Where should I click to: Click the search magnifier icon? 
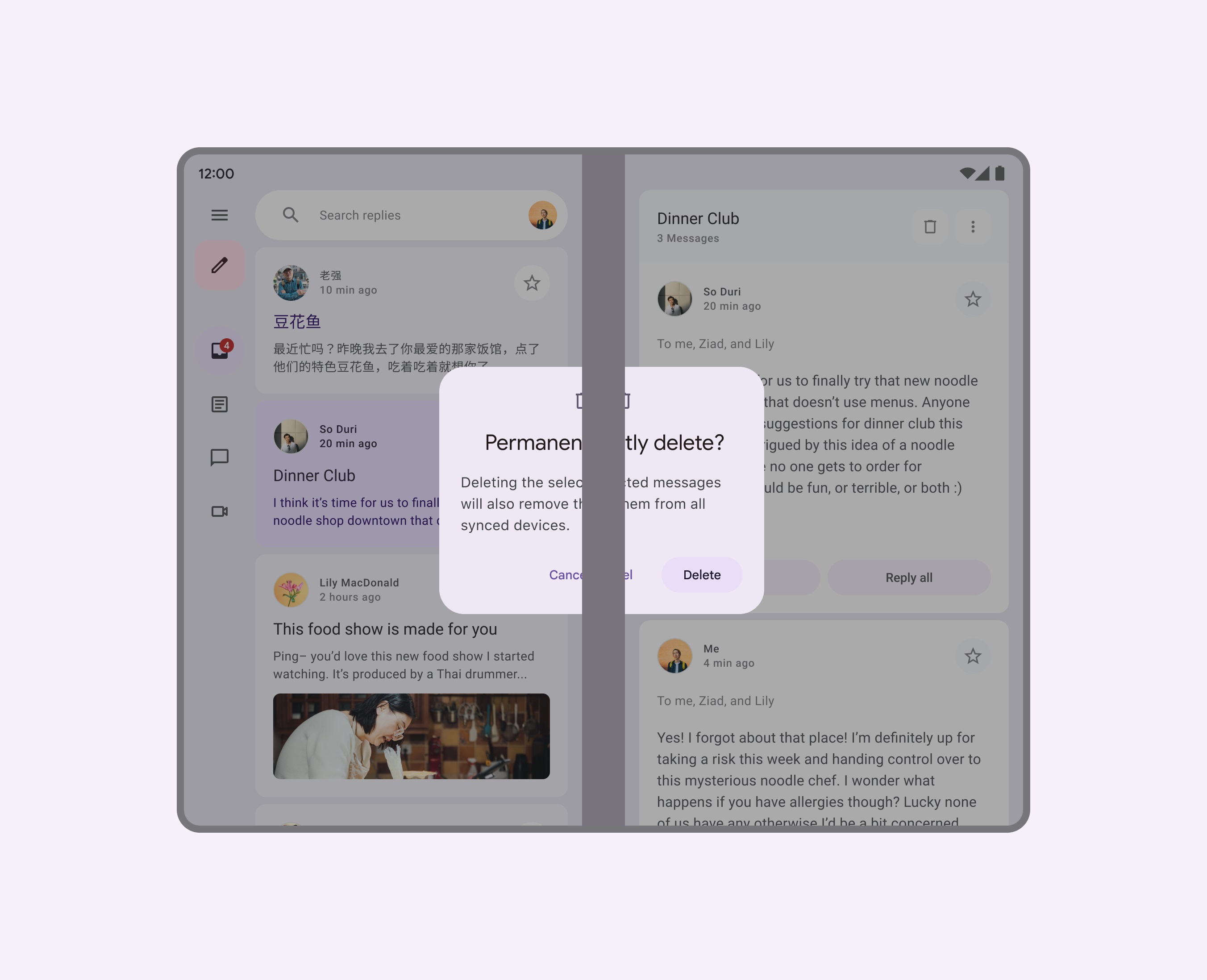click(290, 215)
